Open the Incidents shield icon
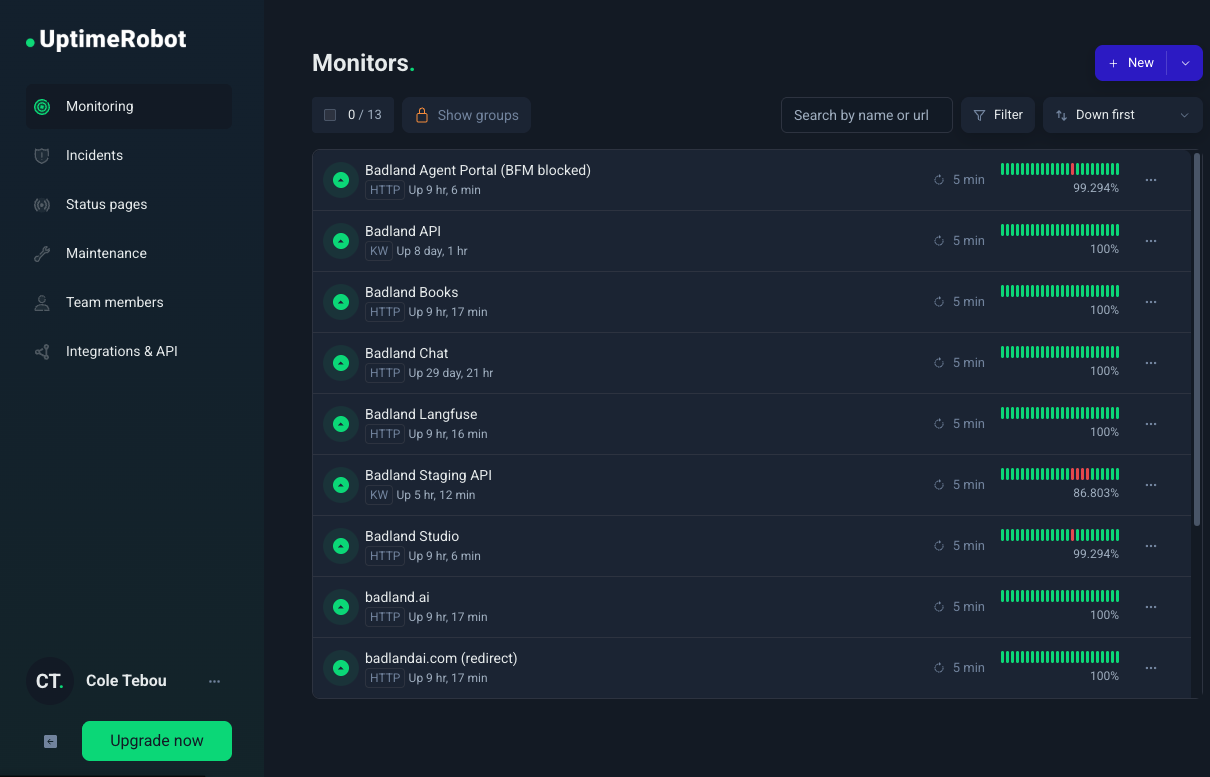This screenshot has height=777, width=1210. click(x=40, y=155)
